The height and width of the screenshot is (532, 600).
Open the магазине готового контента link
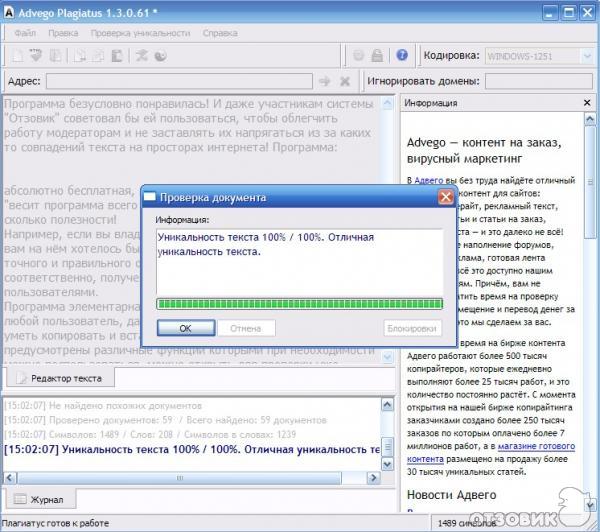[491, 452]
